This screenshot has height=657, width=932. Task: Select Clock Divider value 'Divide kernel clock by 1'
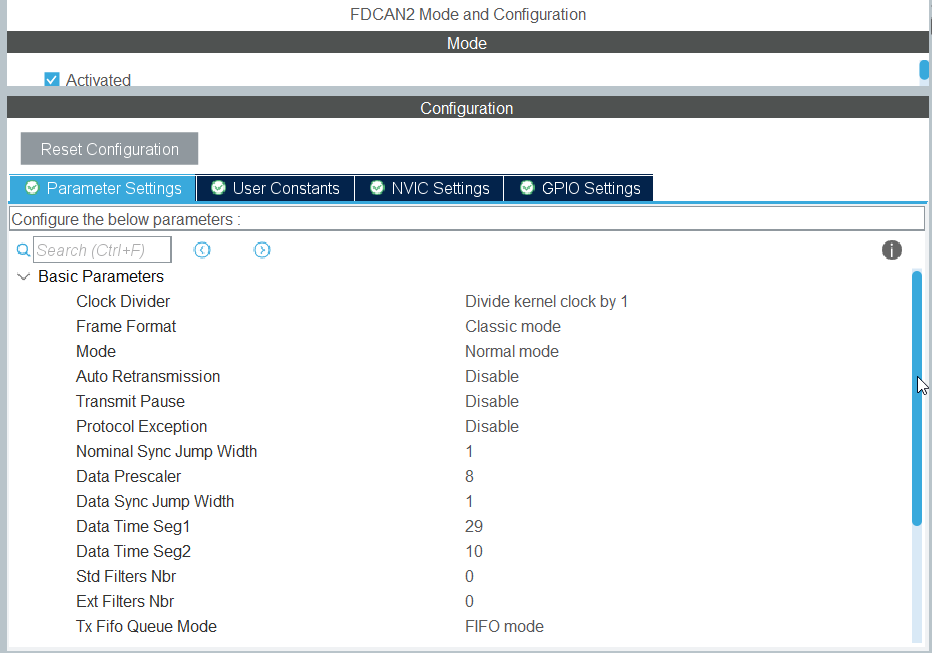click(x=546, y=301)
